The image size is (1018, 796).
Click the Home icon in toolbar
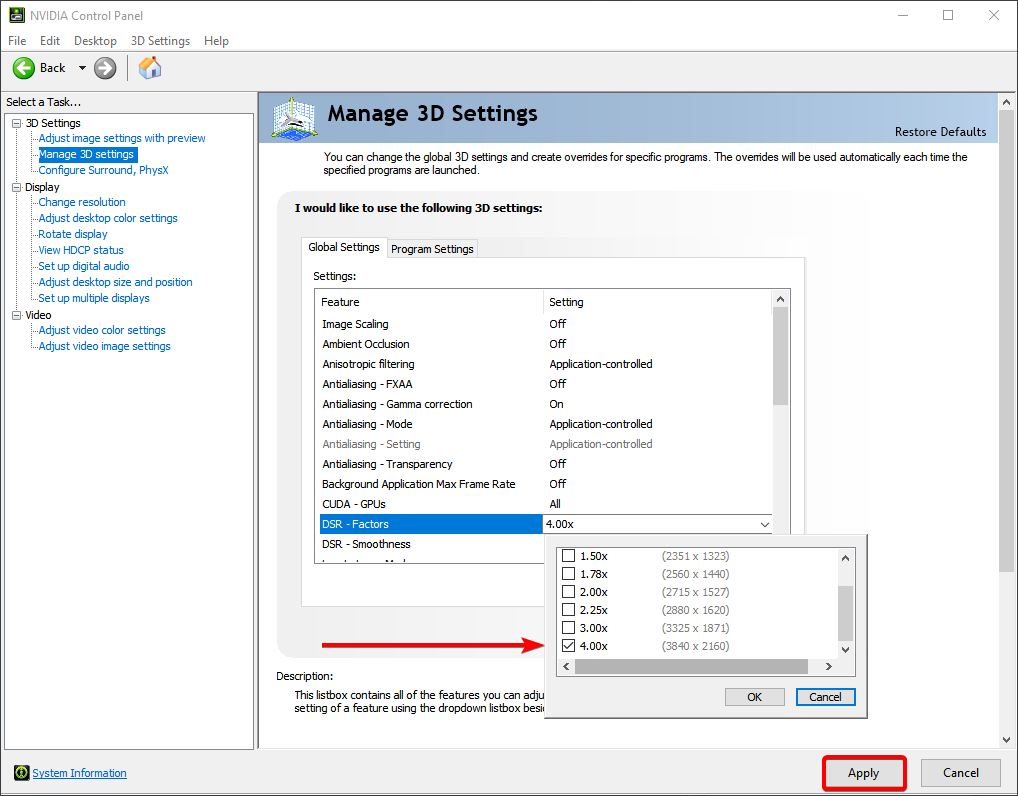(150, 68)
